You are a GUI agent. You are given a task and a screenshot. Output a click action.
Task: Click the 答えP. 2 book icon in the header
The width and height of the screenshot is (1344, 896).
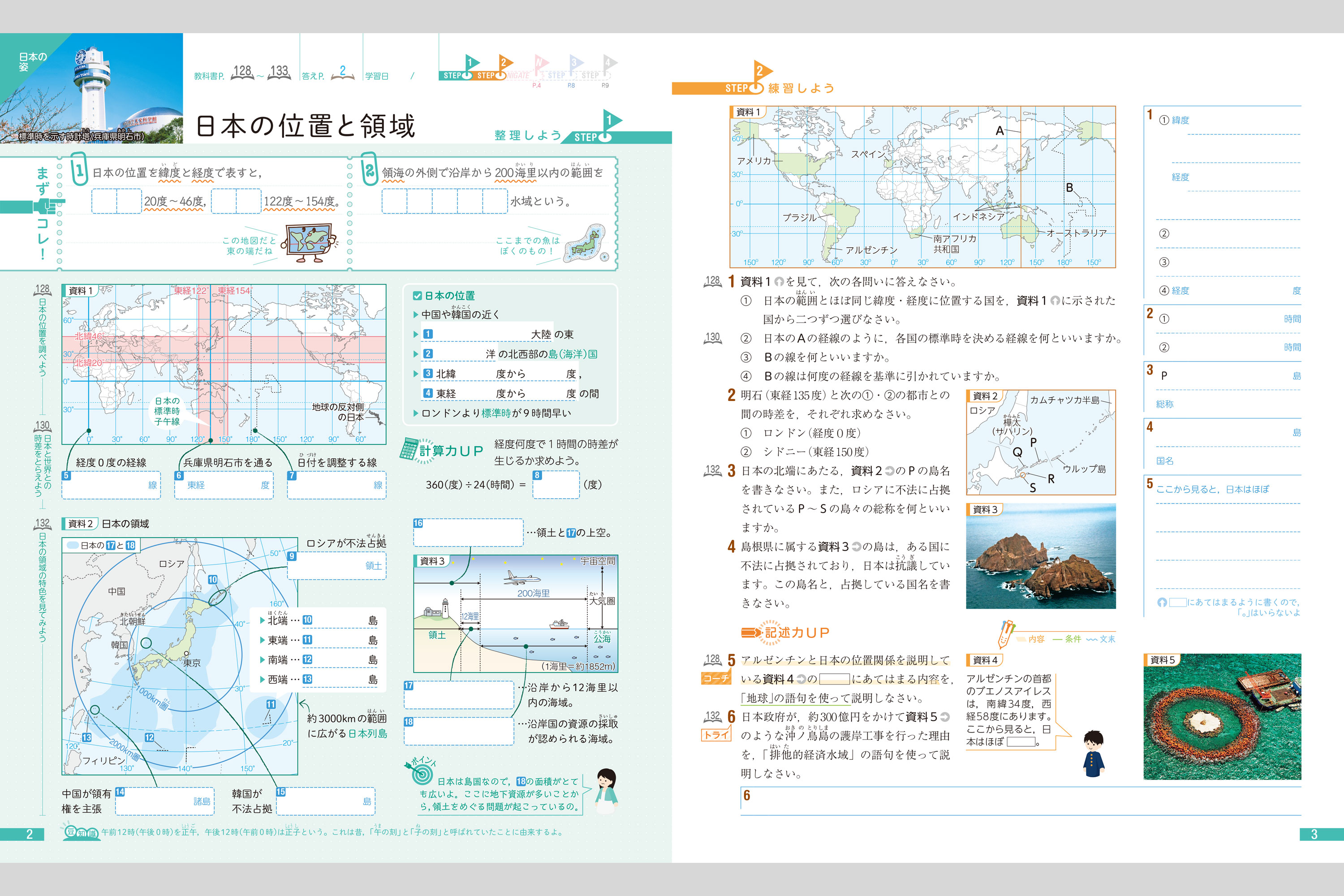pyautogui.click(x=342, y=73)
